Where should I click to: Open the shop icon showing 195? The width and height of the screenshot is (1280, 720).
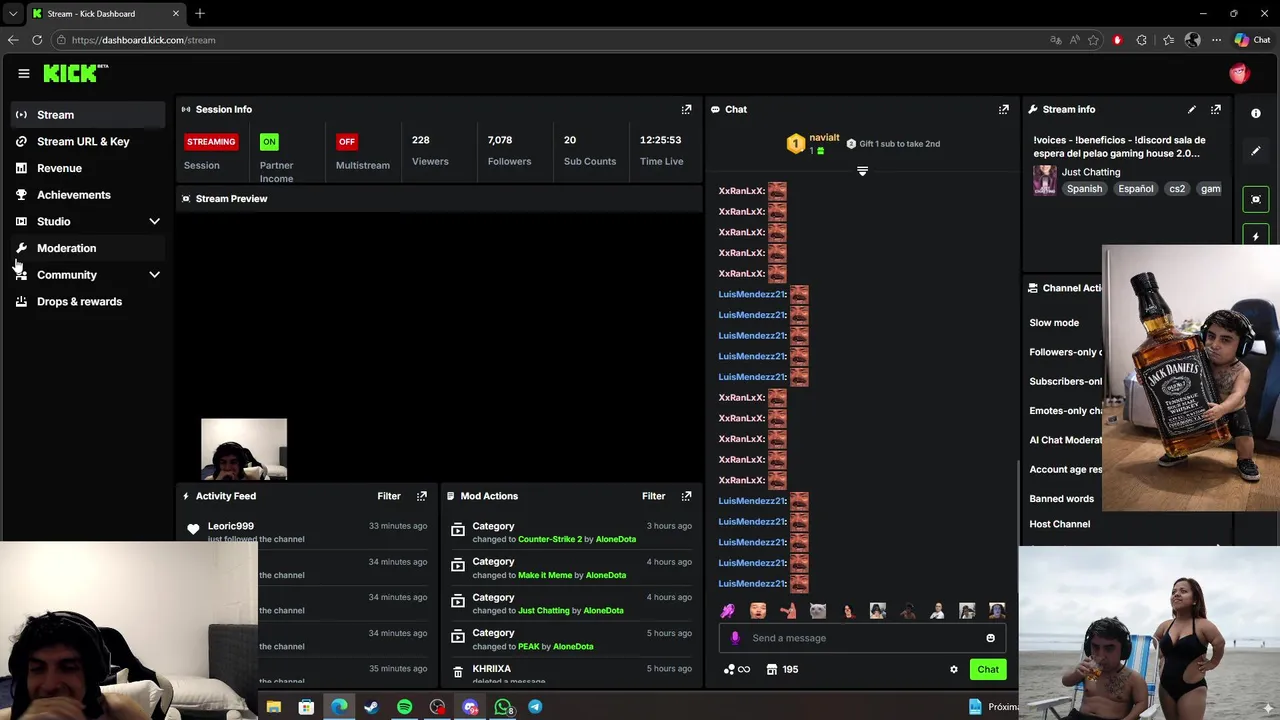(782, 669)
